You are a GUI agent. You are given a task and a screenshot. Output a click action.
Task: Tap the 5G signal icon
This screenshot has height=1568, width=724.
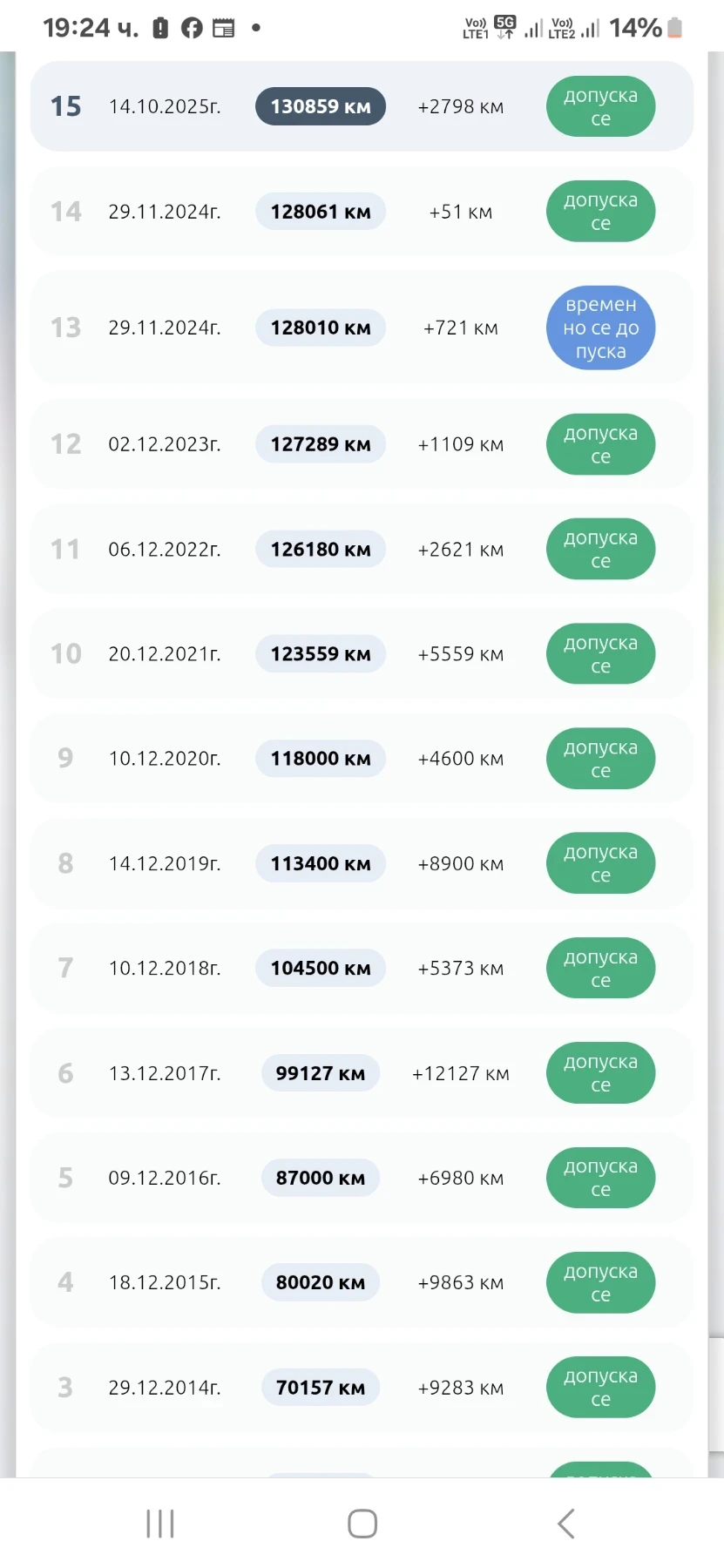505,27
